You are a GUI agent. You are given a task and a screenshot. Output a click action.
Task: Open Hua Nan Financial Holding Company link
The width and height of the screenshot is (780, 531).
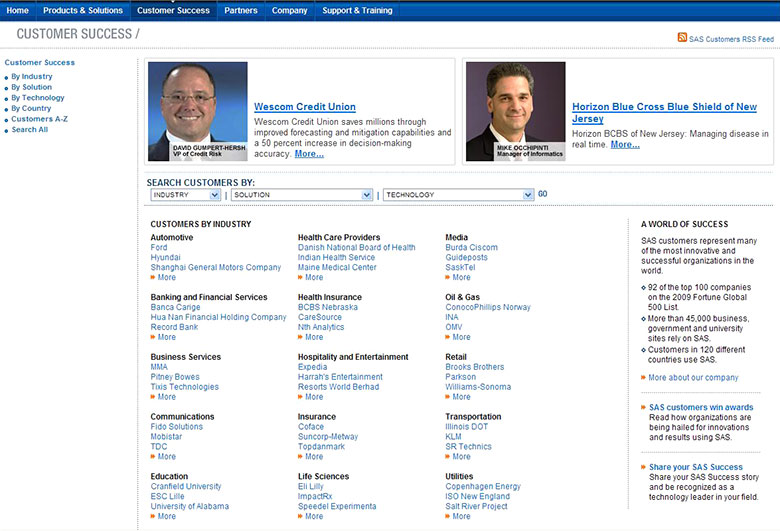pyautogui.click(x=218, y=317)
